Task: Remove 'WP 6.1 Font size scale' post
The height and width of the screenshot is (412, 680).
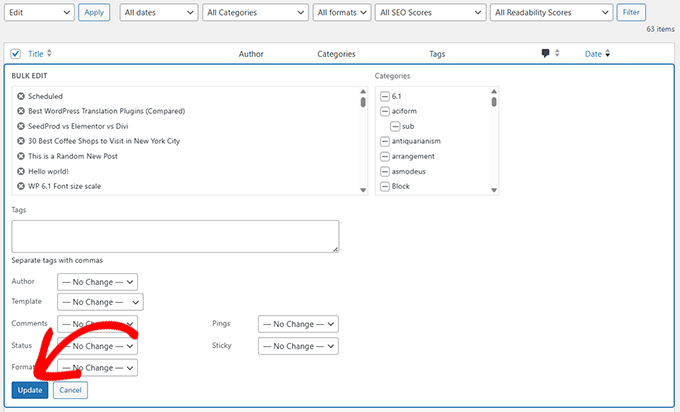Action: pos(21,186)
